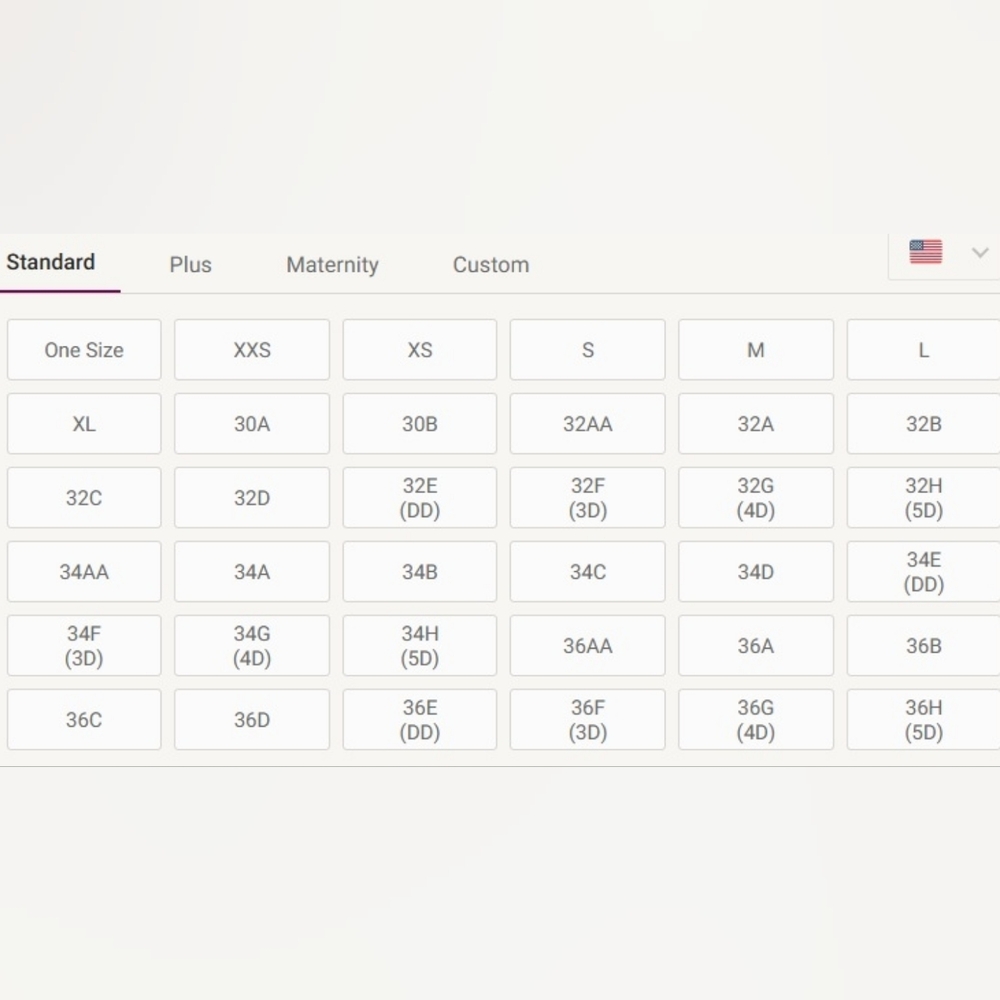
Task: Choose size 32E (DD)
Action: click(420, 497)
